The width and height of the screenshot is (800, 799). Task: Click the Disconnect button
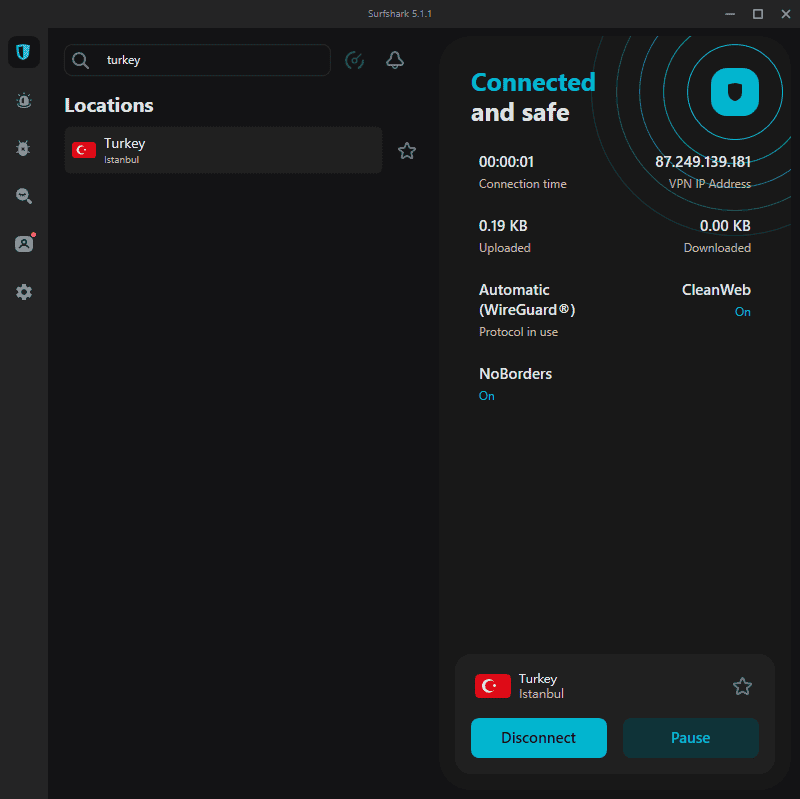pyautogui.click(x=538, y=737)
